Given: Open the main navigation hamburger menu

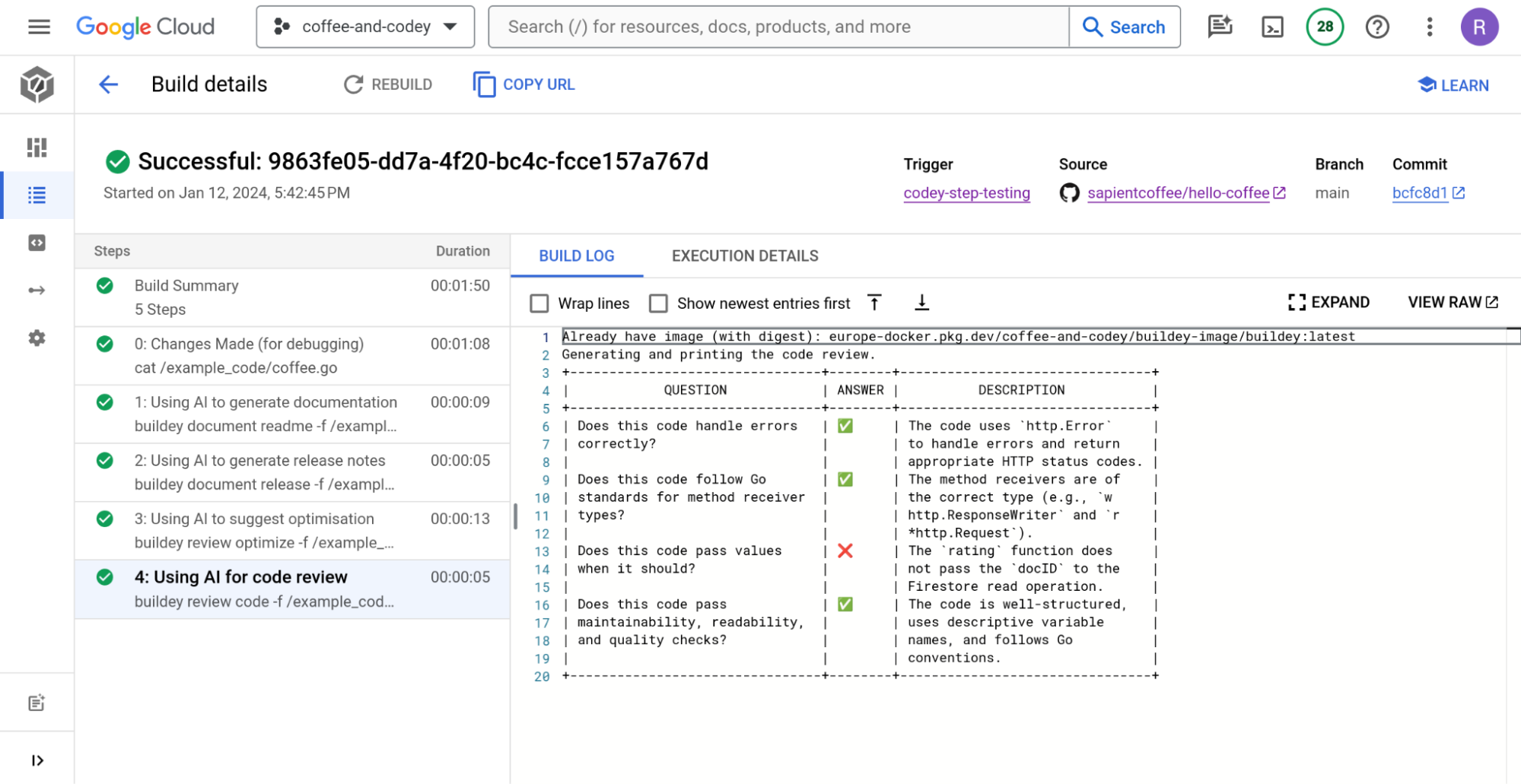Looking at the screenshot, I should click(x=38, y=27).
